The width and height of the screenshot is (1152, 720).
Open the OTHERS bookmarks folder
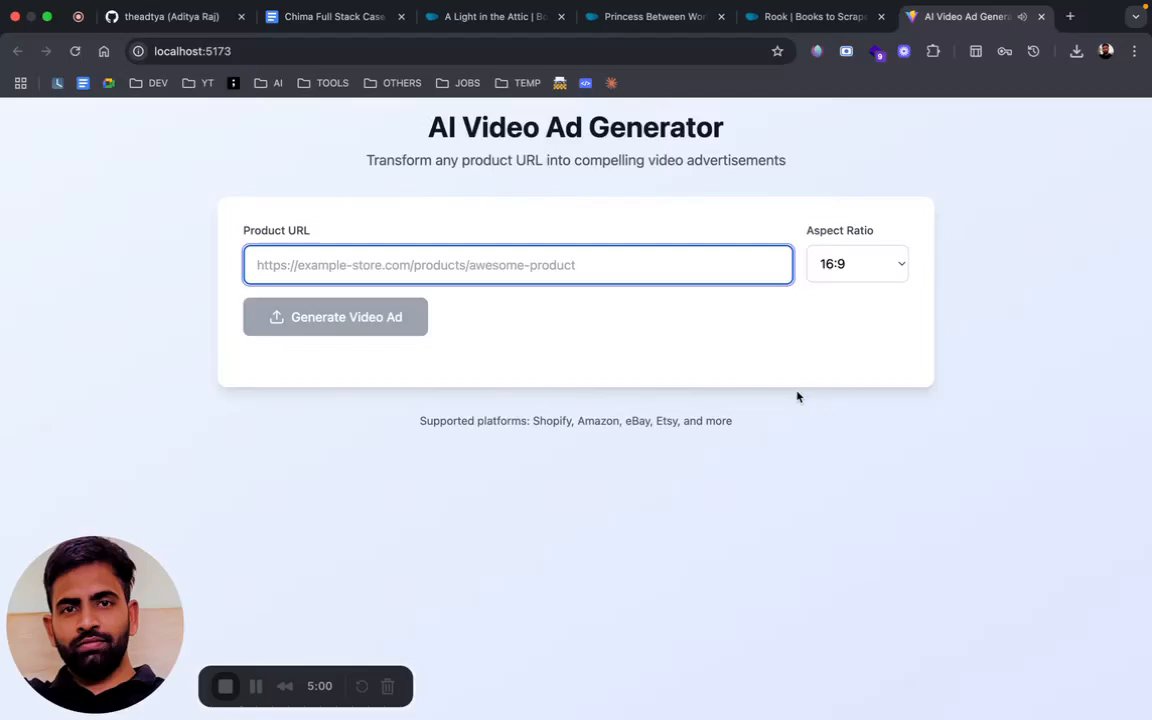pyautogui.click(x=392, y=83)
